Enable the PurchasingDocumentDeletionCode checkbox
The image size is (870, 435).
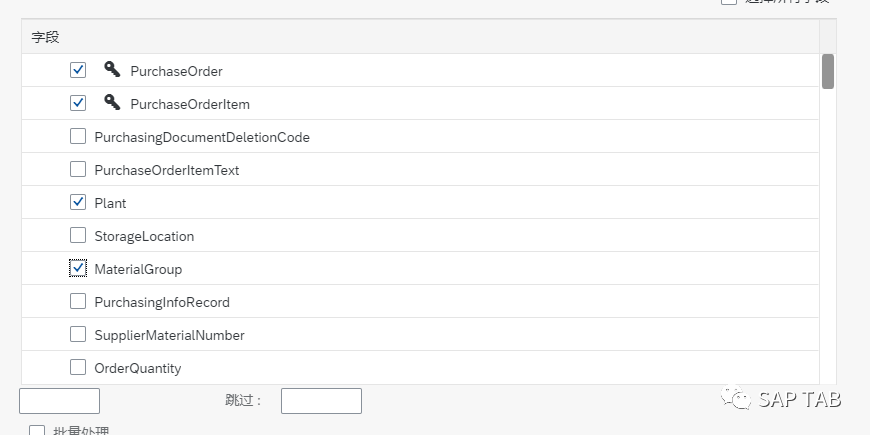(x=78, y=136)
